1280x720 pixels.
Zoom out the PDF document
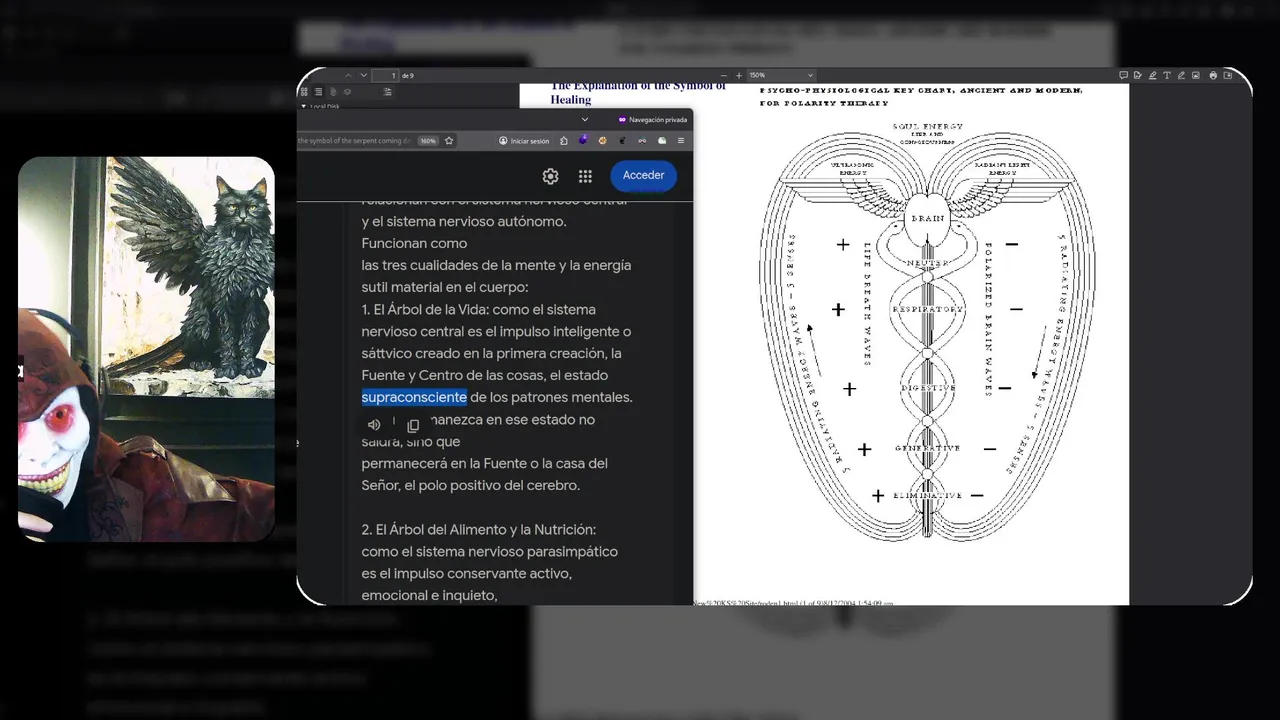(726, 75)
